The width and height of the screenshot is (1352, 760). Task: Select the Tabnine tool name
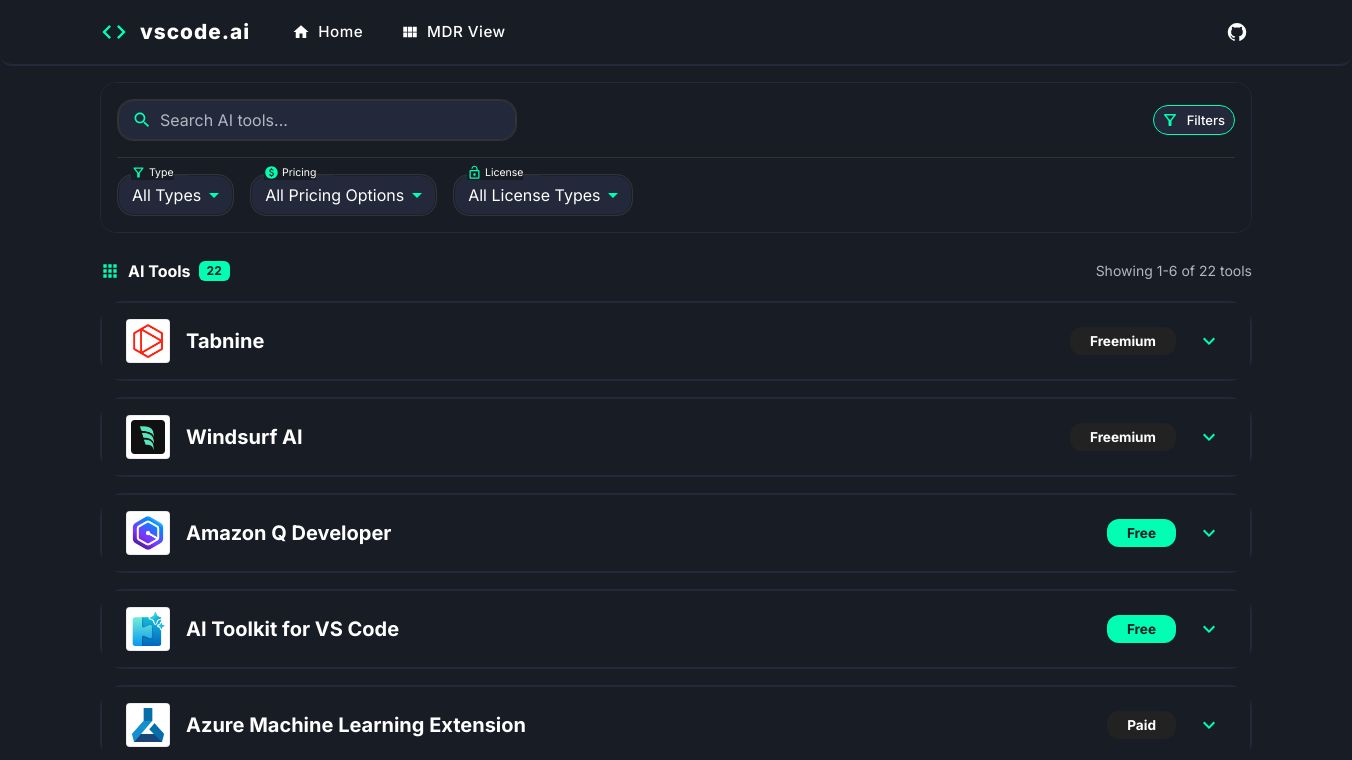tap(225, 341)
